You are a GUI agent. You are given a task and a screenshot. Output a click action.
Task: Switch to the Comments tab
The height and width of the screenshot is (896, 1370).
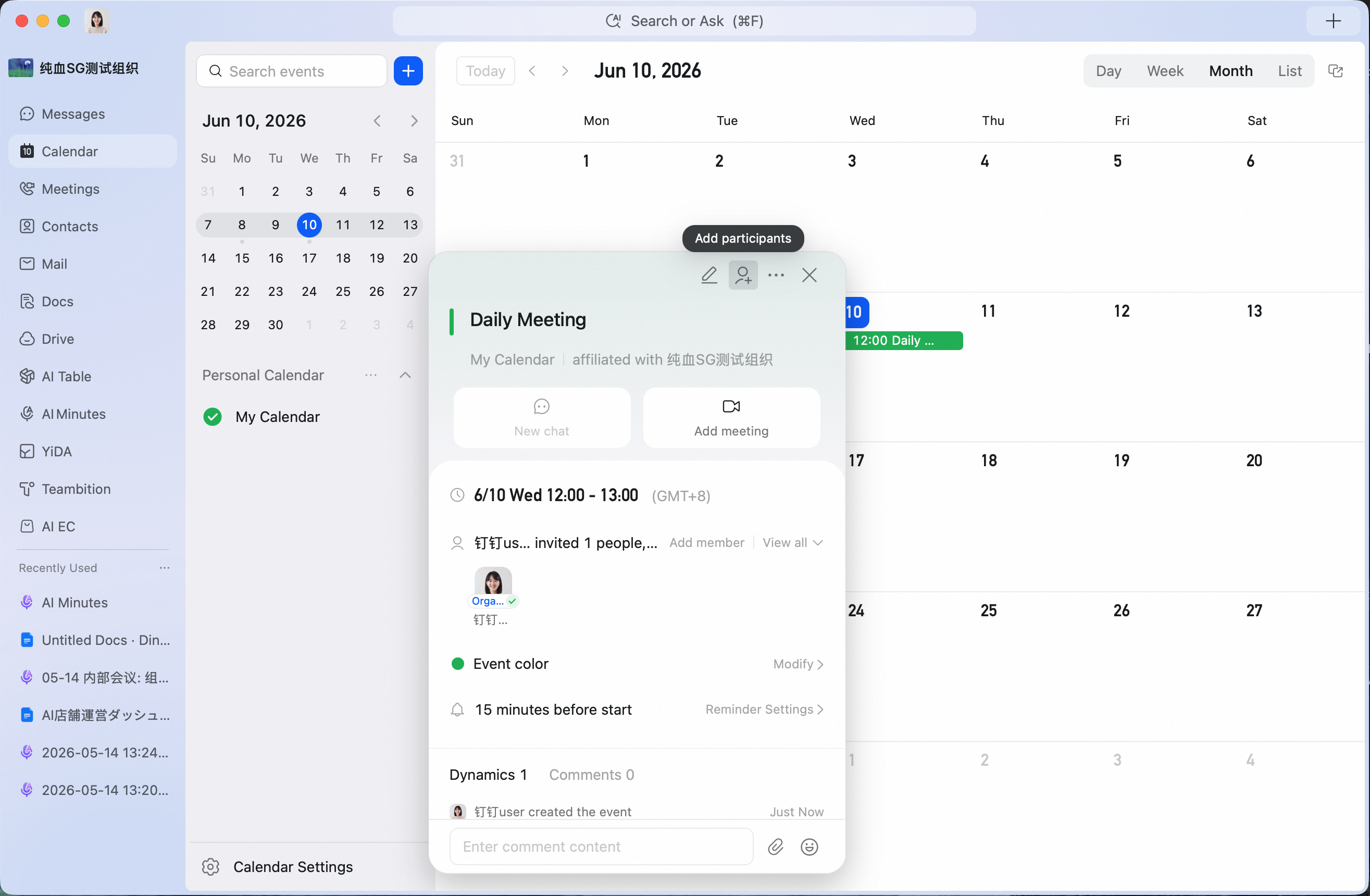(x=592, y=775)
